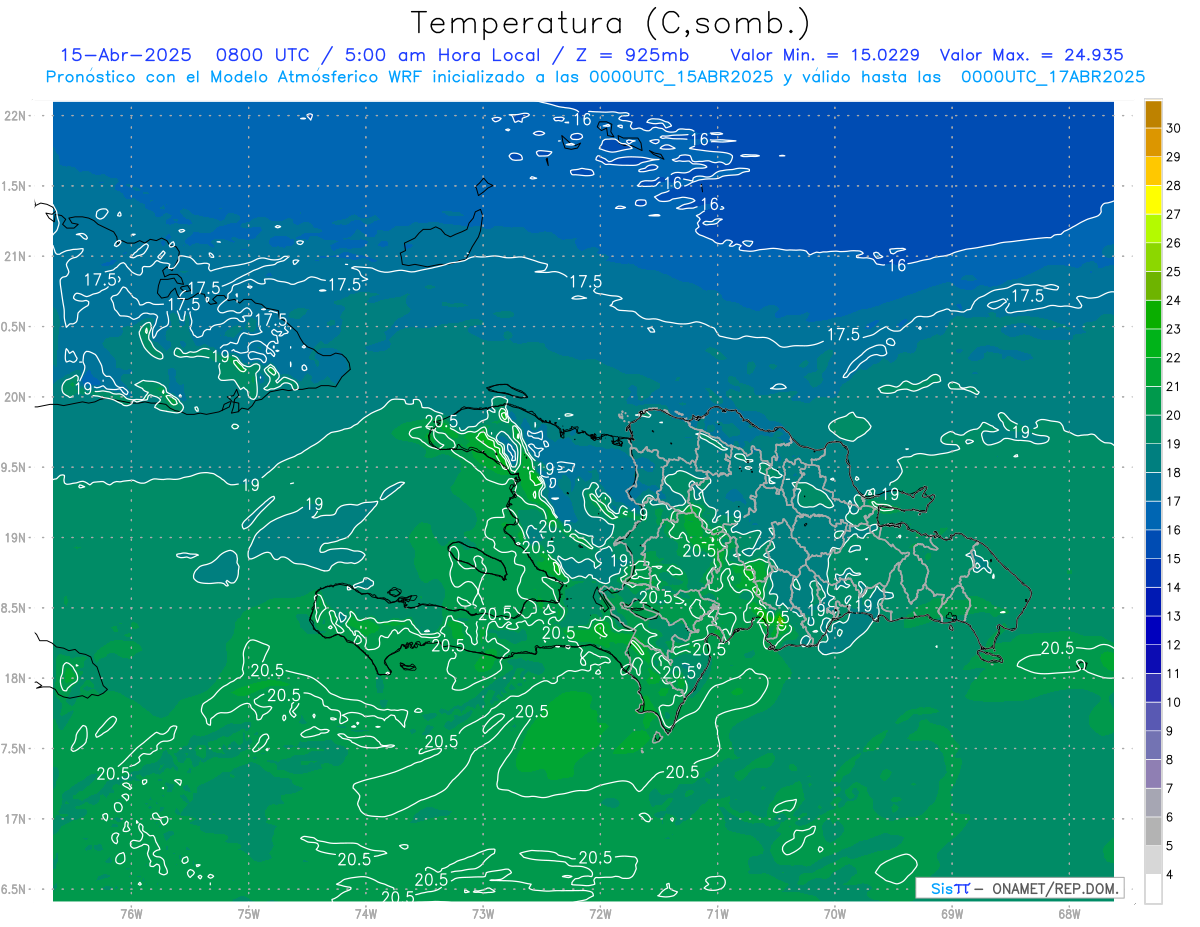Click the '10' label on color scale

pos(1173,702)
